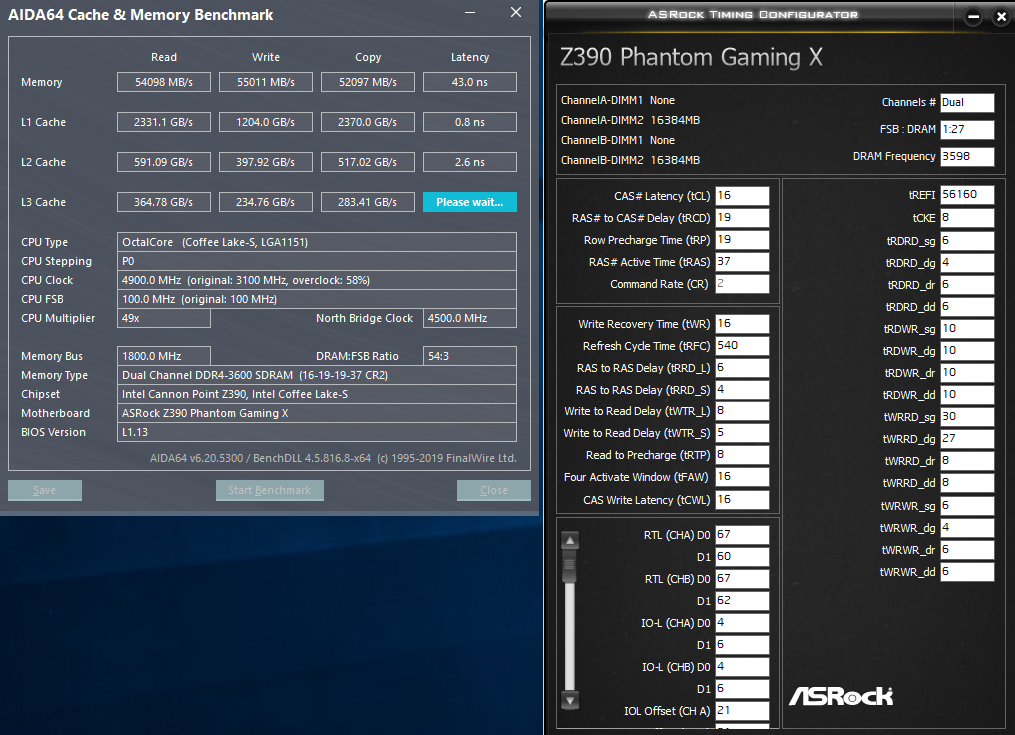Click the IOL Offset (CH A) field
Viewport: 1015px width, 735px height.
coord(742,710)
